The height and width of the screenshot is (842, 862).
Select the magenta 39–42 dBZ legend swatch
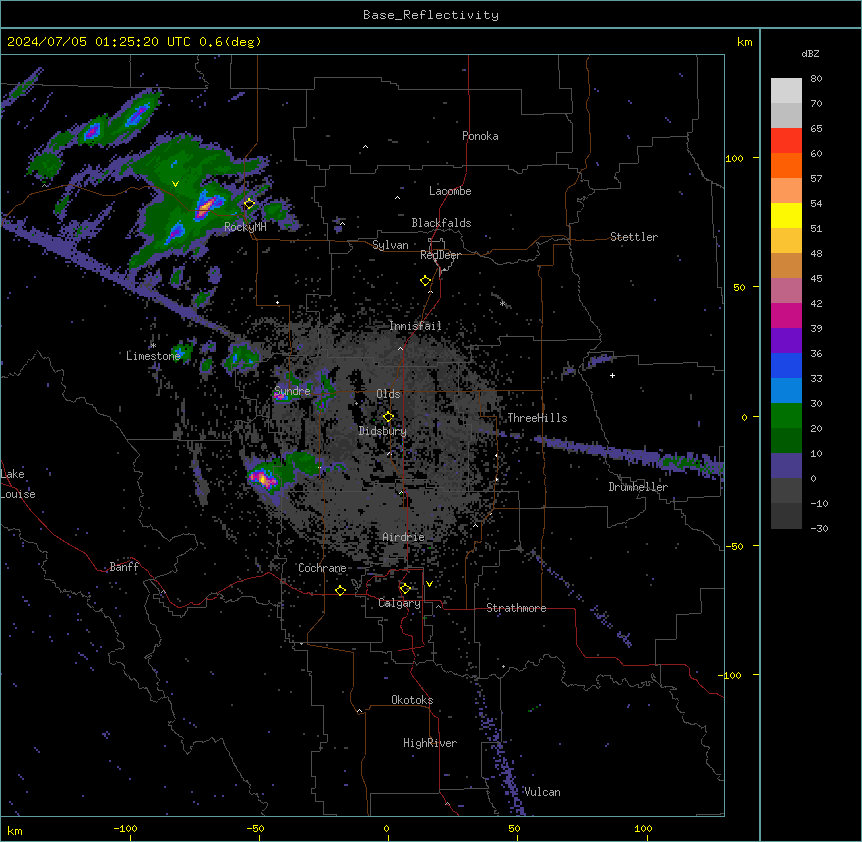click(x=786, y=315)
